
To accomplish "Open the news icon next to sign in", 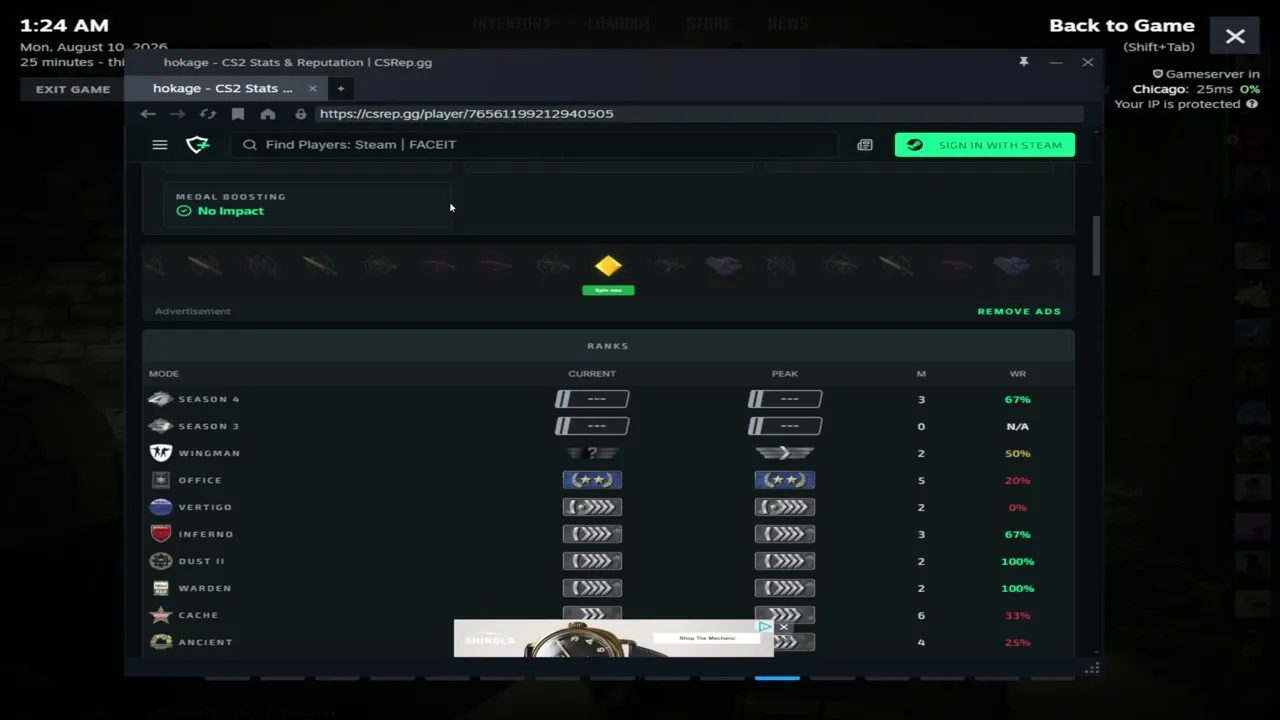I will [x=865, y=145].
